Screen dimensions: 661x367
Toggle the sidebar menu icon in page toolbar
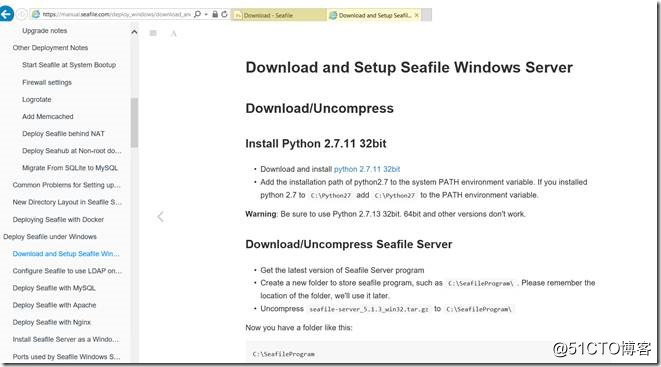[153, 33]
